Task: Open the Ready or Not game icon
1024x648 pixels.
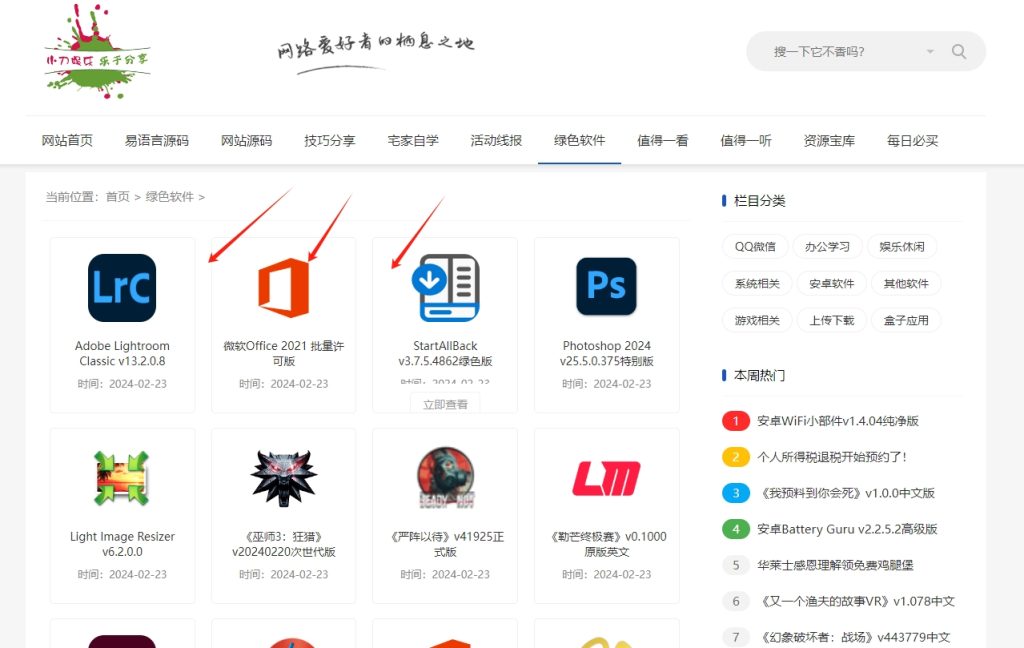Action: [x=445, y=478]
